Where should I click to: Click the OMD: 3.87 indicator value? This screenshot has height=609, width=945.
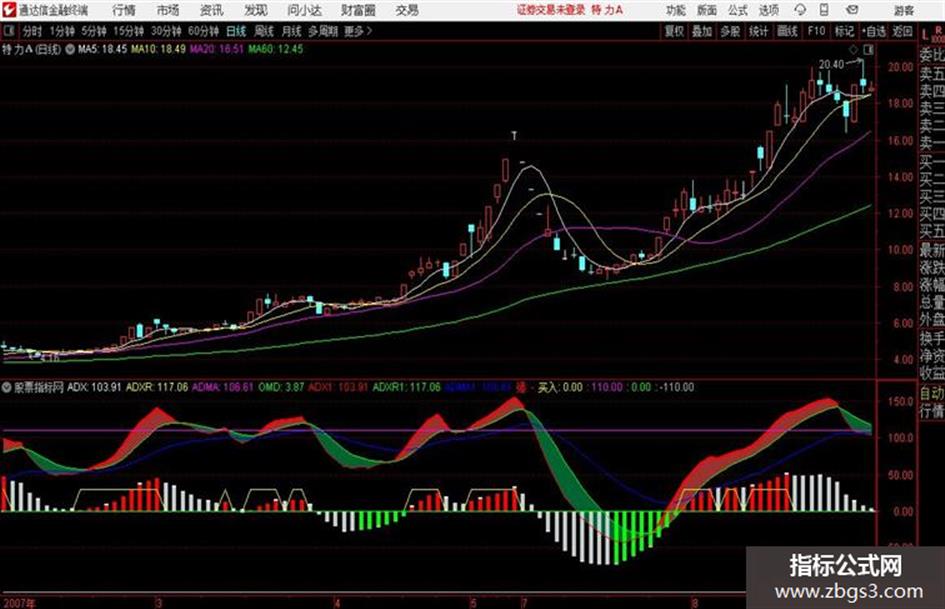coord(281,387)
